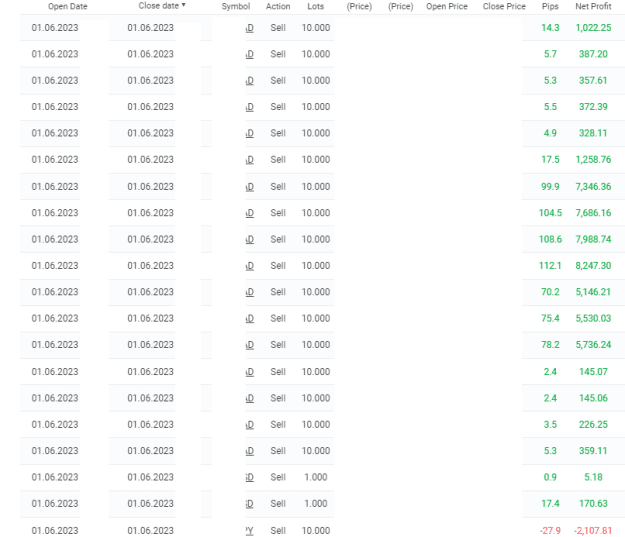Select the net profit value 5,146.21
Viewport: 625px width, 537px height.
pos(593,292)
